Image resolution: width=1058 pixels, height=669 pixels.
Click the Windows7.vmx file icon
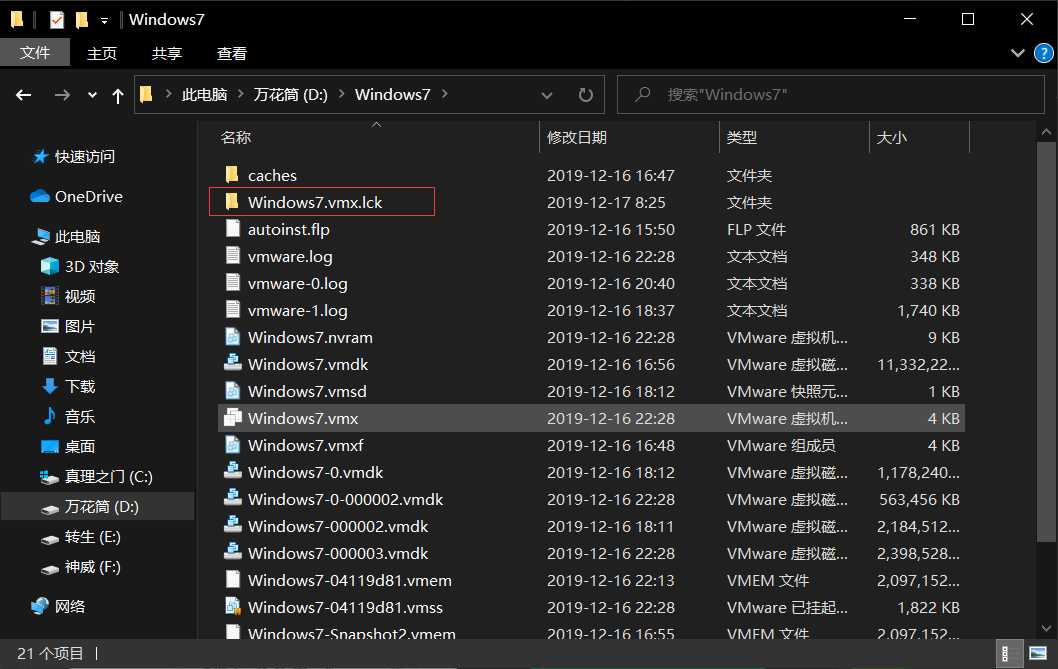[233, 418]
